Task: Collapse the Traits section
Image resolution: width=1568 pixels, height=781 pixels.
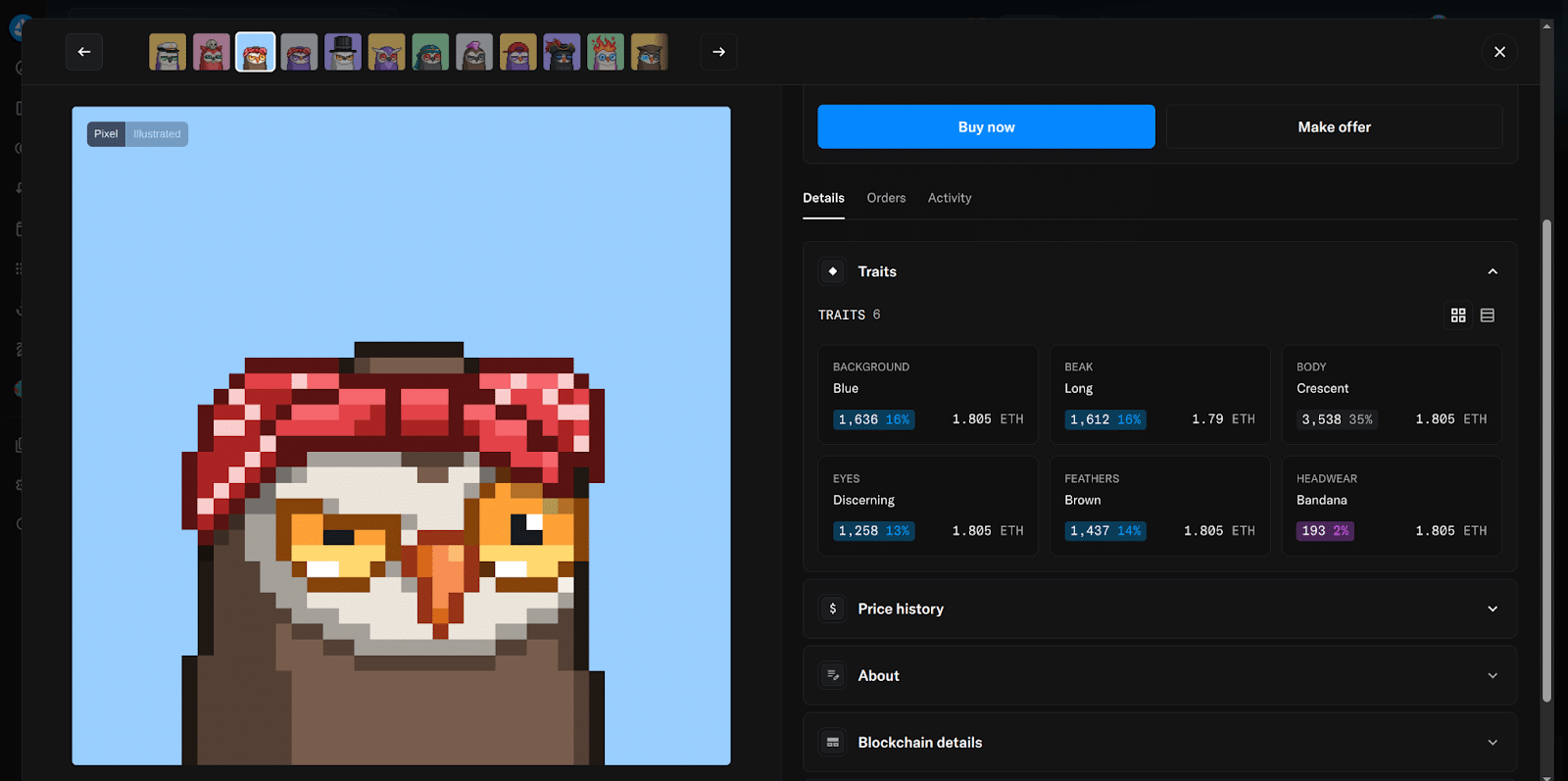Action: 1493,271
